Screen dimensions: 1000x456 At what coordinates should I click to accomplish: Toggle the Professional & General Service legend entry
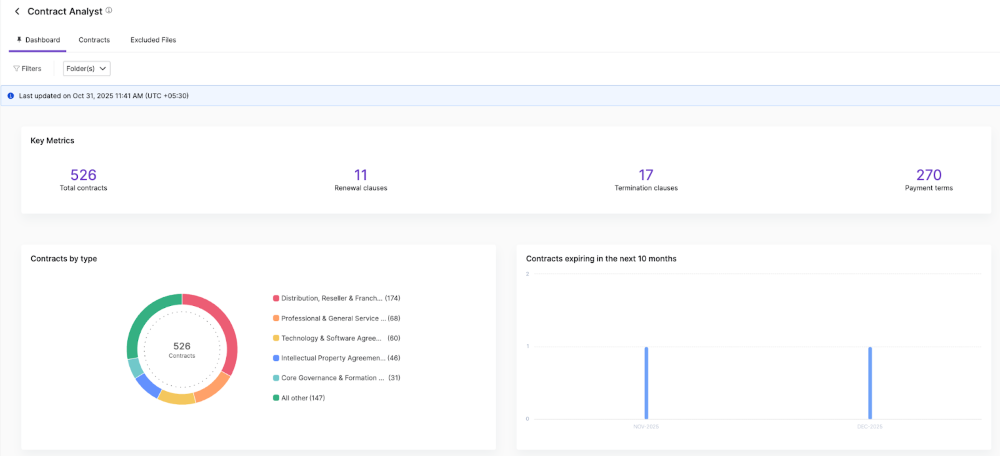tap(335, 318)
